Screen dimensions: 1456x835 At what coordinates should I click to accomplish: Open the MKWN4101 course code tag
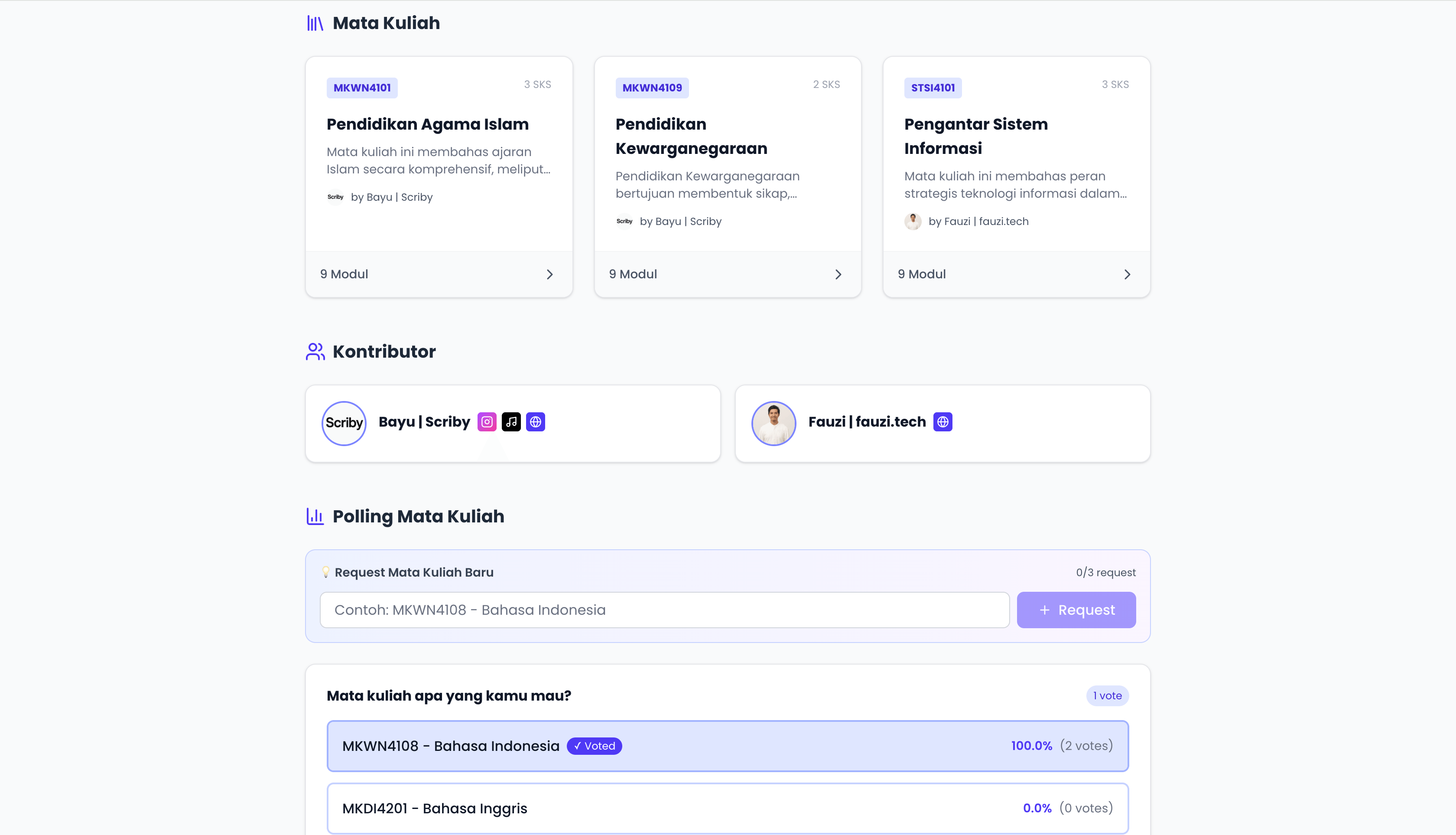[362, 88]
